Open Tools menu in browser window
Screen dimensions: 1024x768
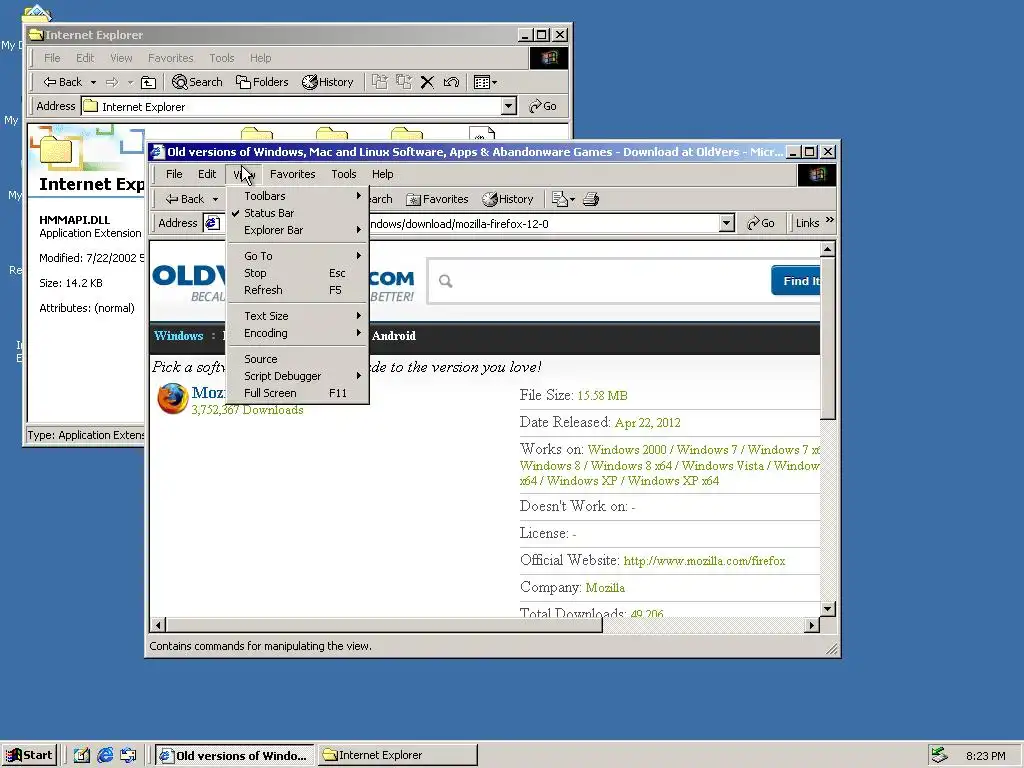344,174
